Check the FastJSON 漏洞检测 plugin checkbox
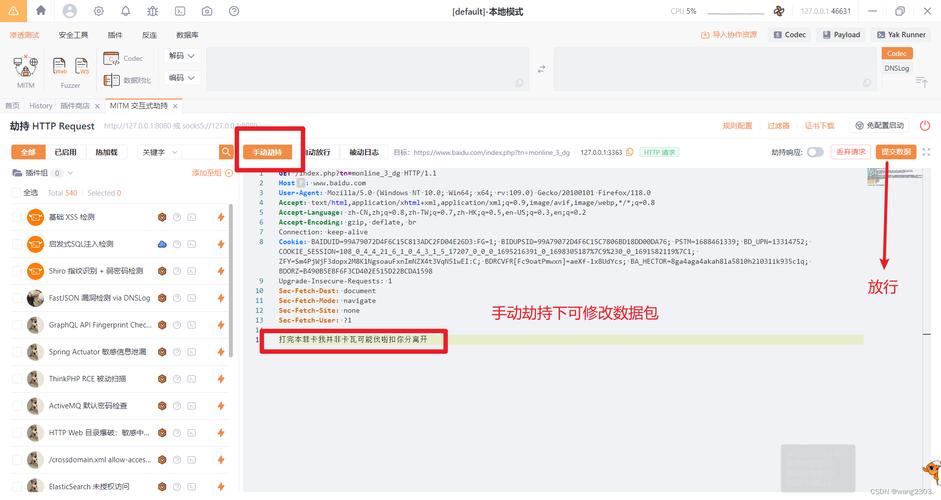 pyautogui.click(x=16, y=298)
